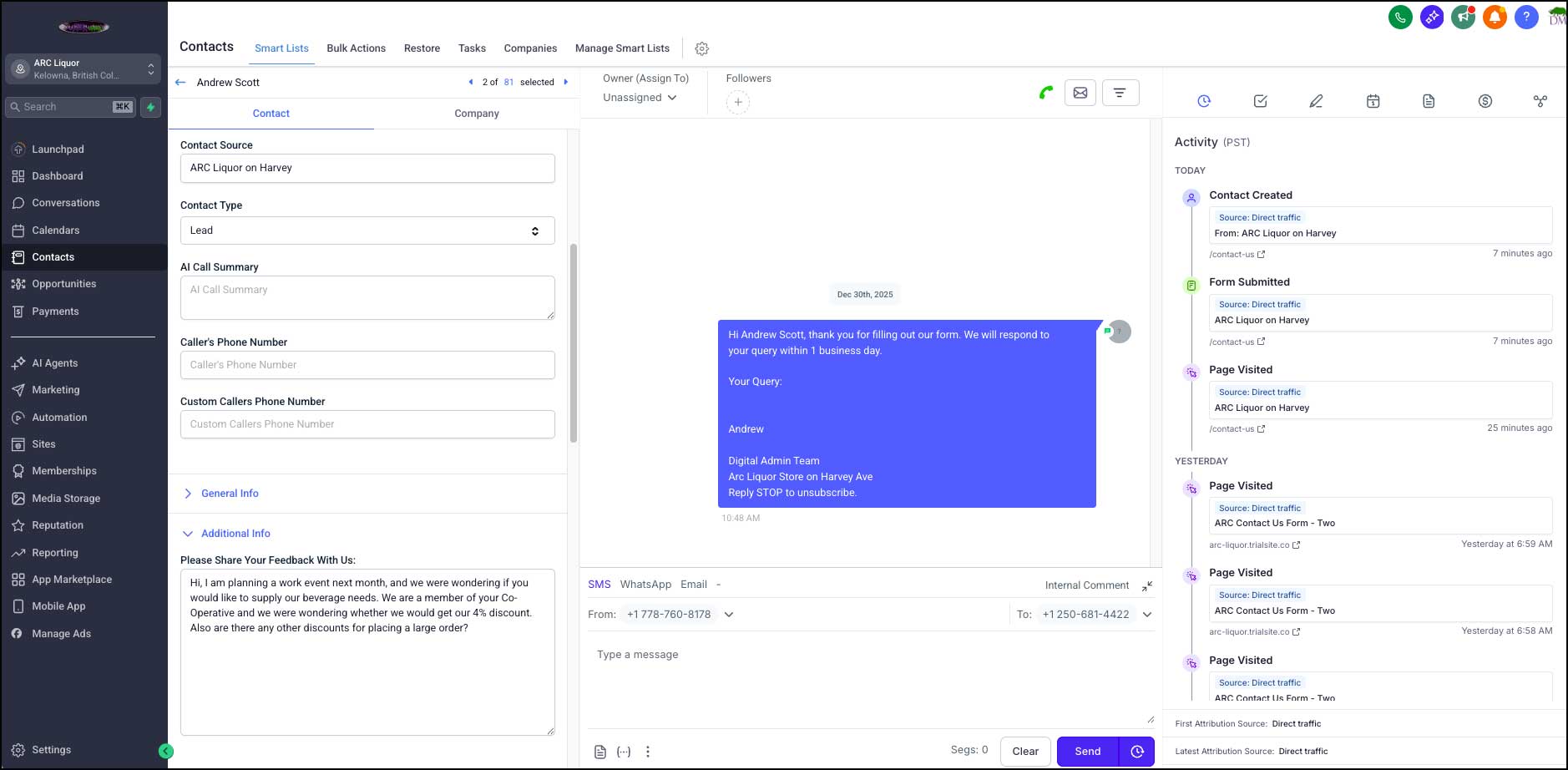Expand the General Info section

click(230, 494)
